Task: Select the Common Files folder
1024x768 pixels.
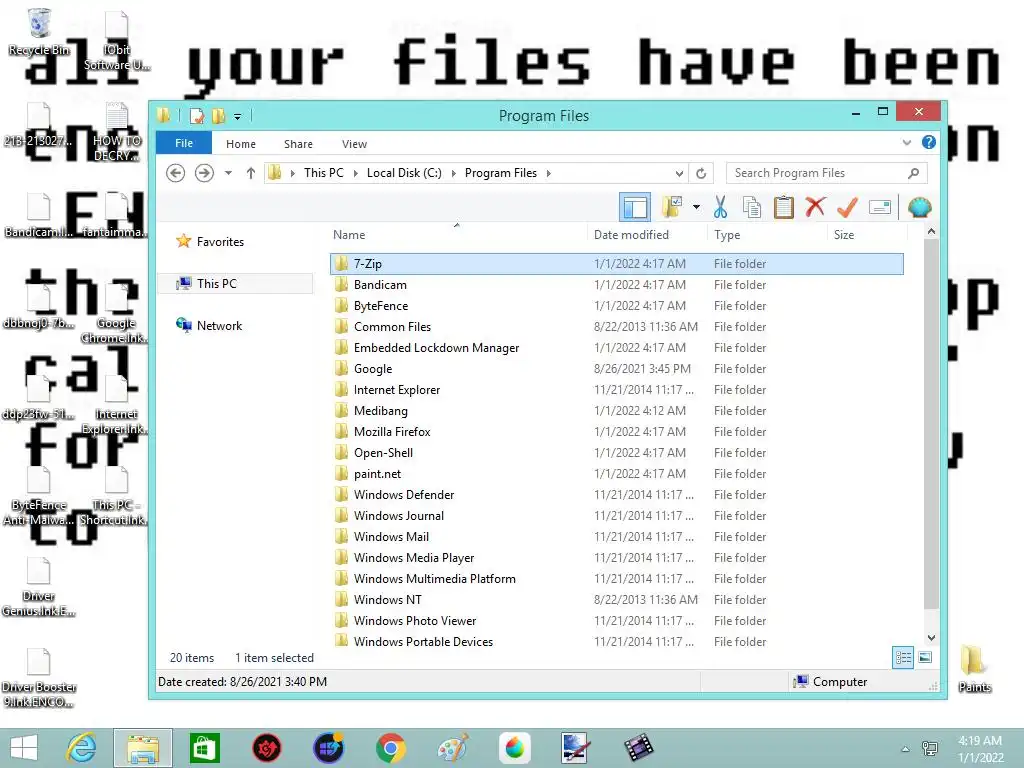Action: 617,327
